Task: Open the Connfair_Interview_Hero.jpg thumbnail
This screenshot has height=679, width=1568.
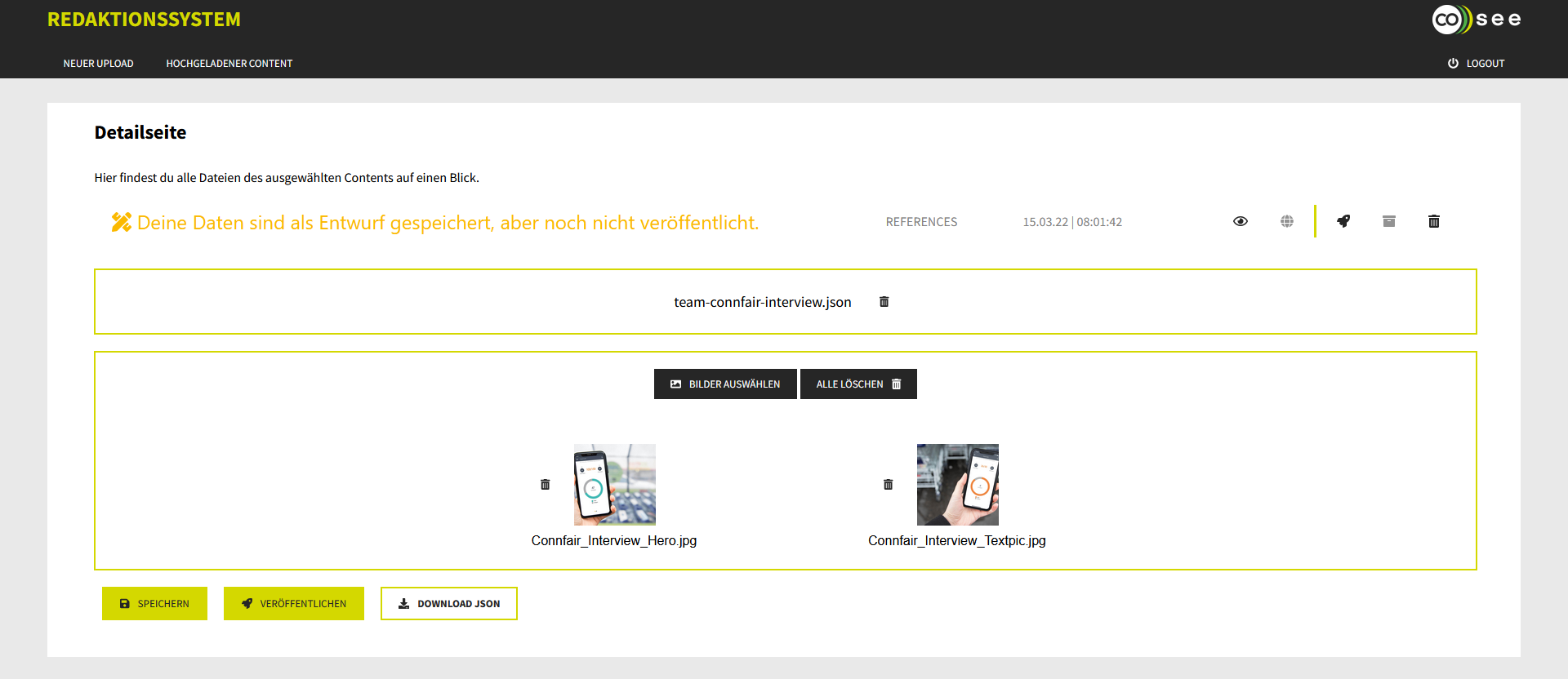Action: click(x=614, y=485)
